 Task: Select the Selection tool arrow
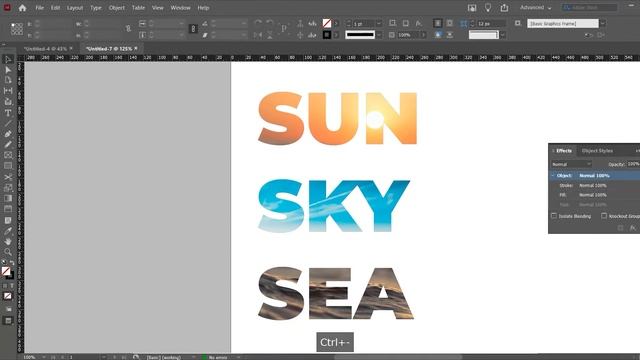tap(8, 60)
